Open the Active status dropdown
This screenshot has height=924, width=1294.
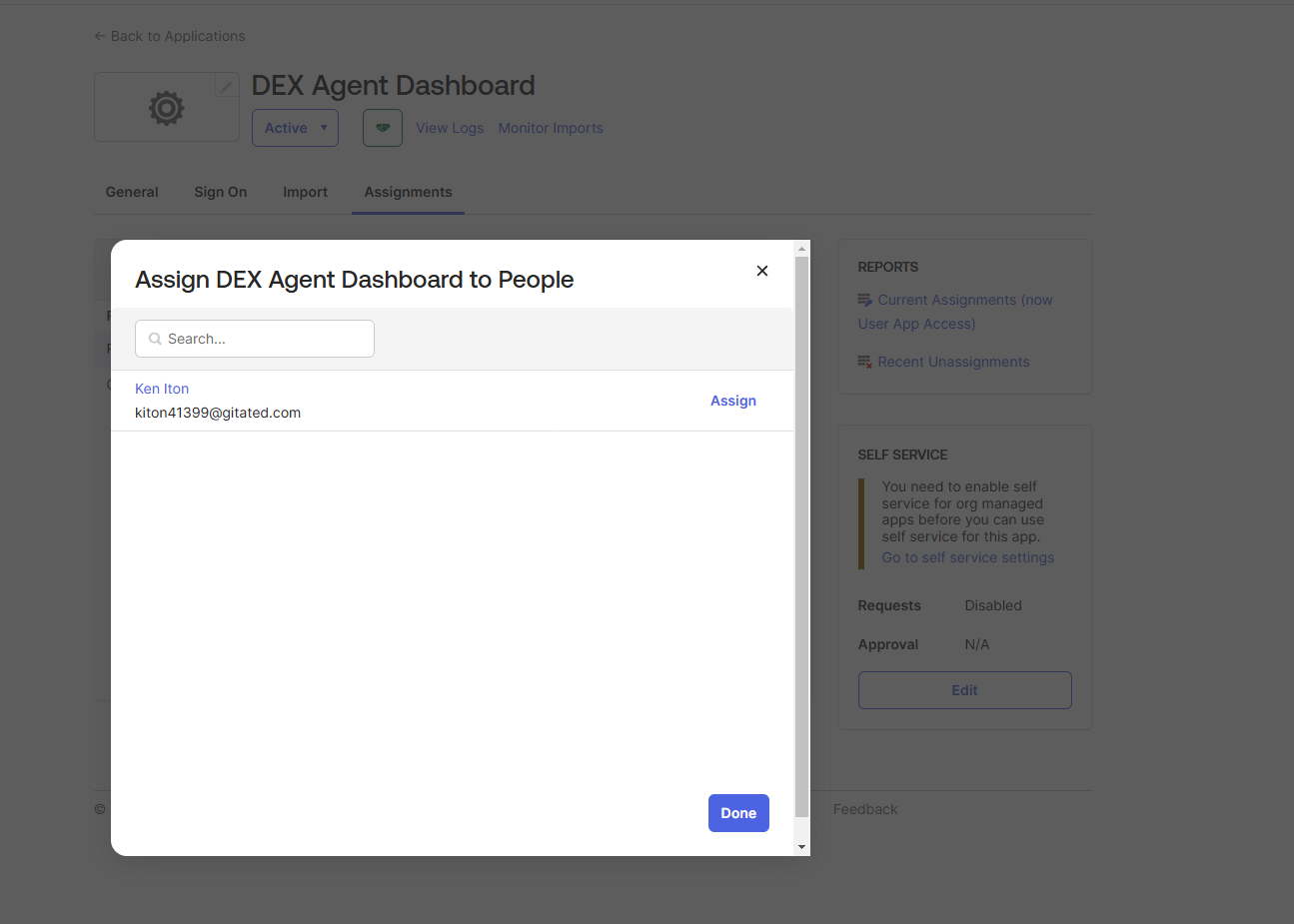point(295,128)
